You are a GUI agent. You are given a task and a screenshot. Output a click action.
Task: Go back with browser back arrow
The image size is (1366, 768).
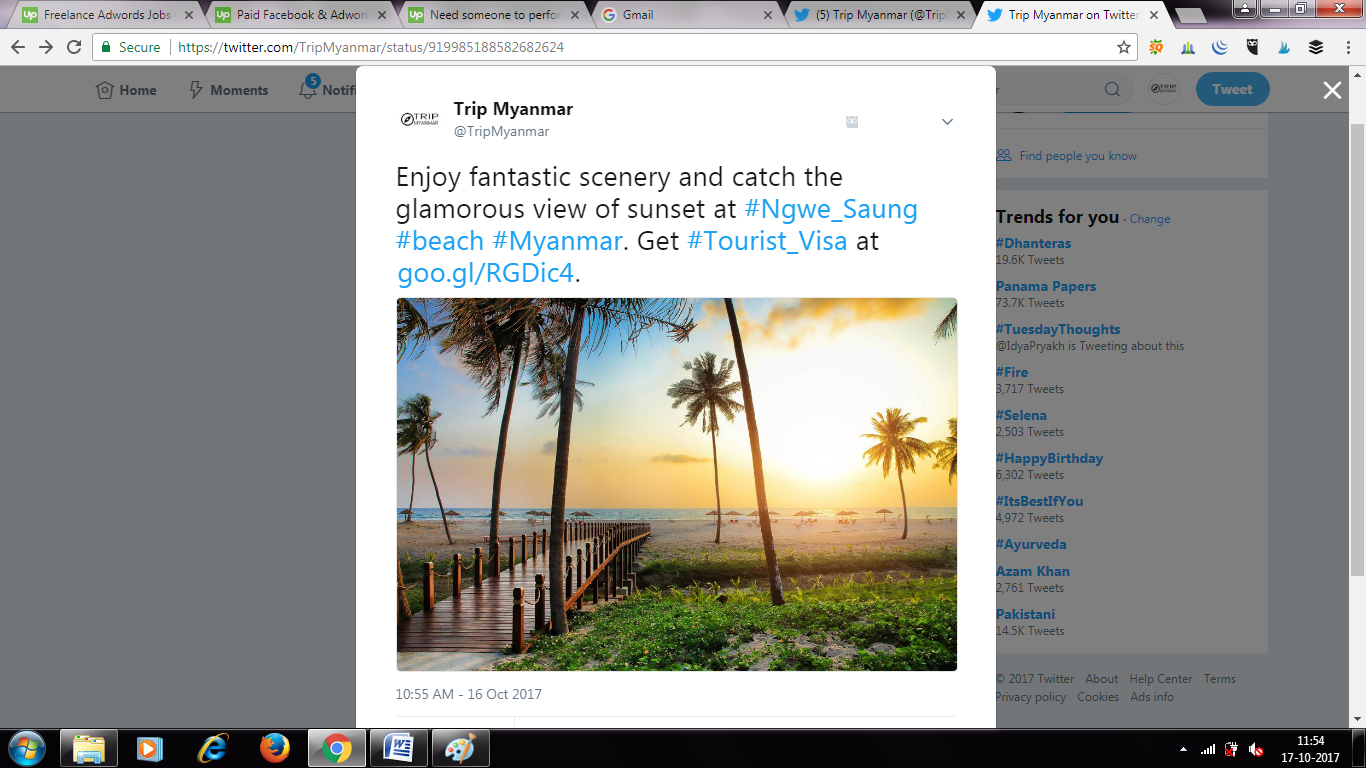[18, 47]
